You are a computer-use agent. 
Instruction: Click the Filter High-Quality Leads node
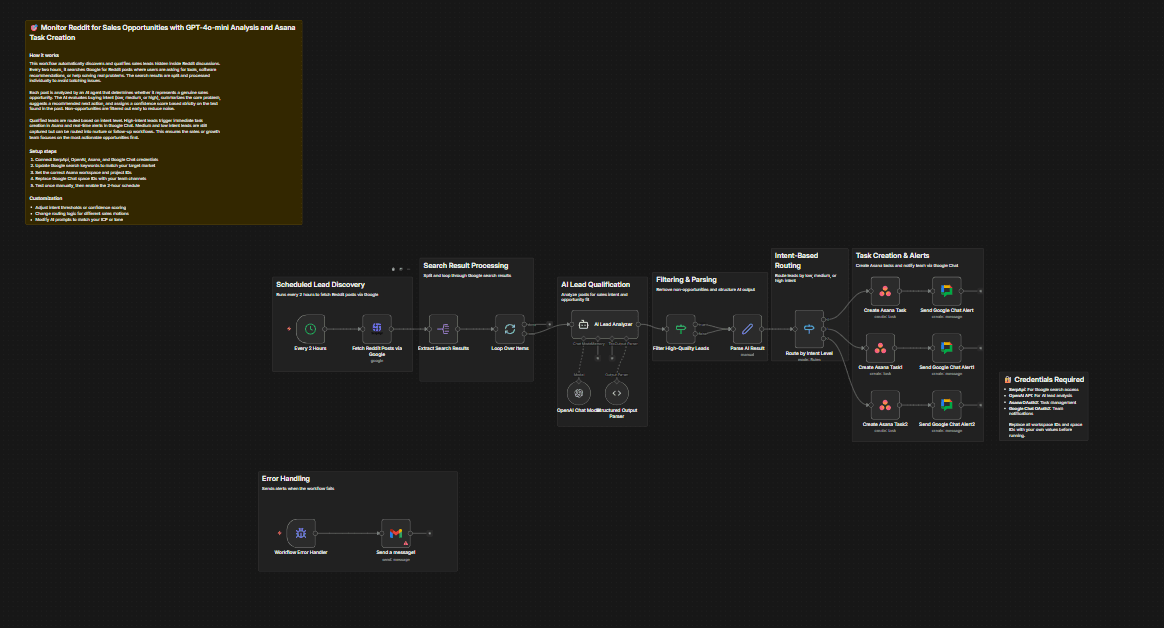click(x=681, y=328)
